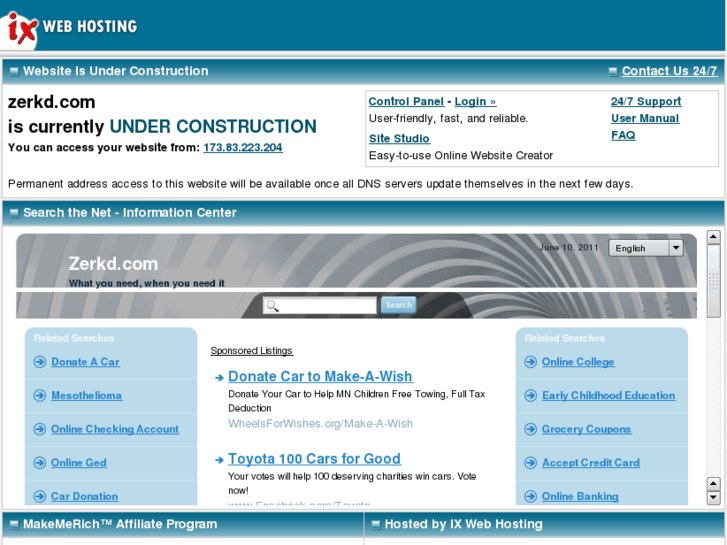The height and width of the screenshot is (545, 727).
Task: Click arrow bullet before Donate Car to Make-A-Wish
Action: (x=219, y=378)
